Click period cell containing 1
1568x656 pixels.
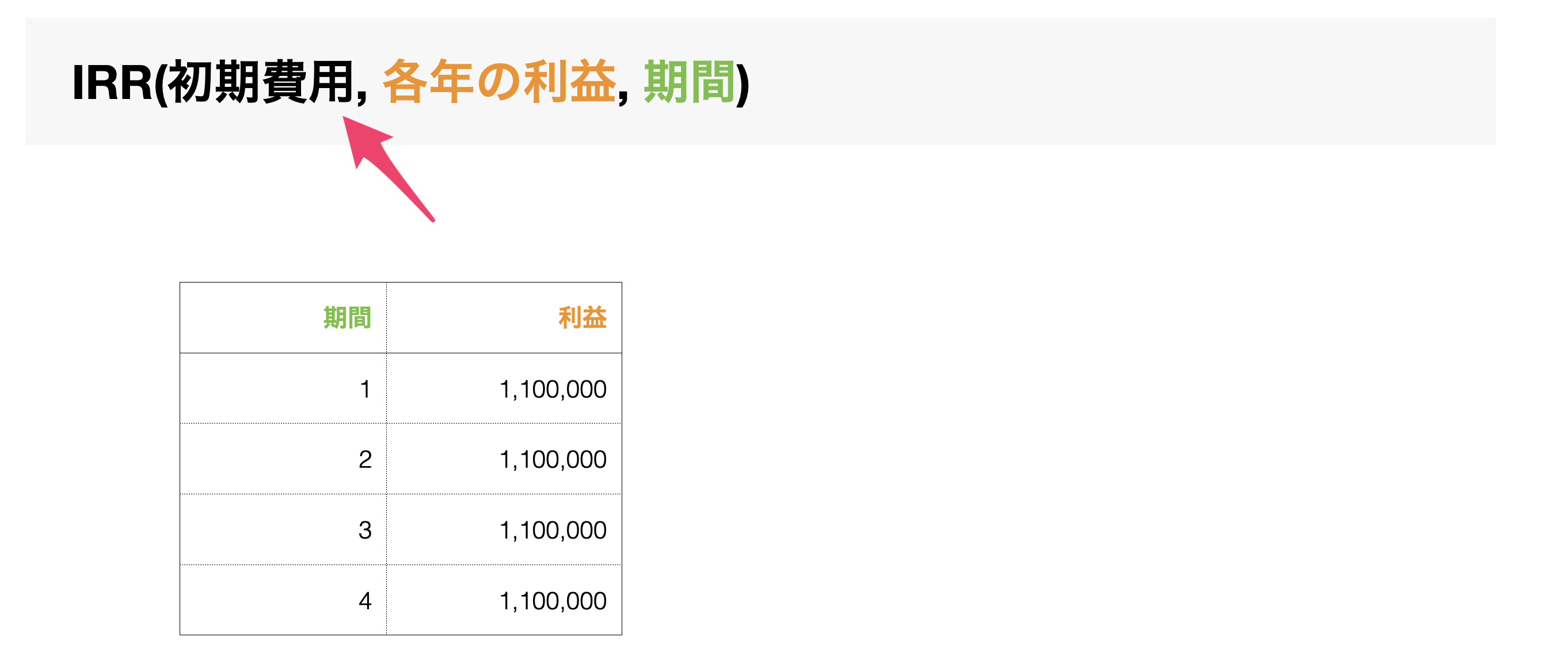tap(283, 388)
